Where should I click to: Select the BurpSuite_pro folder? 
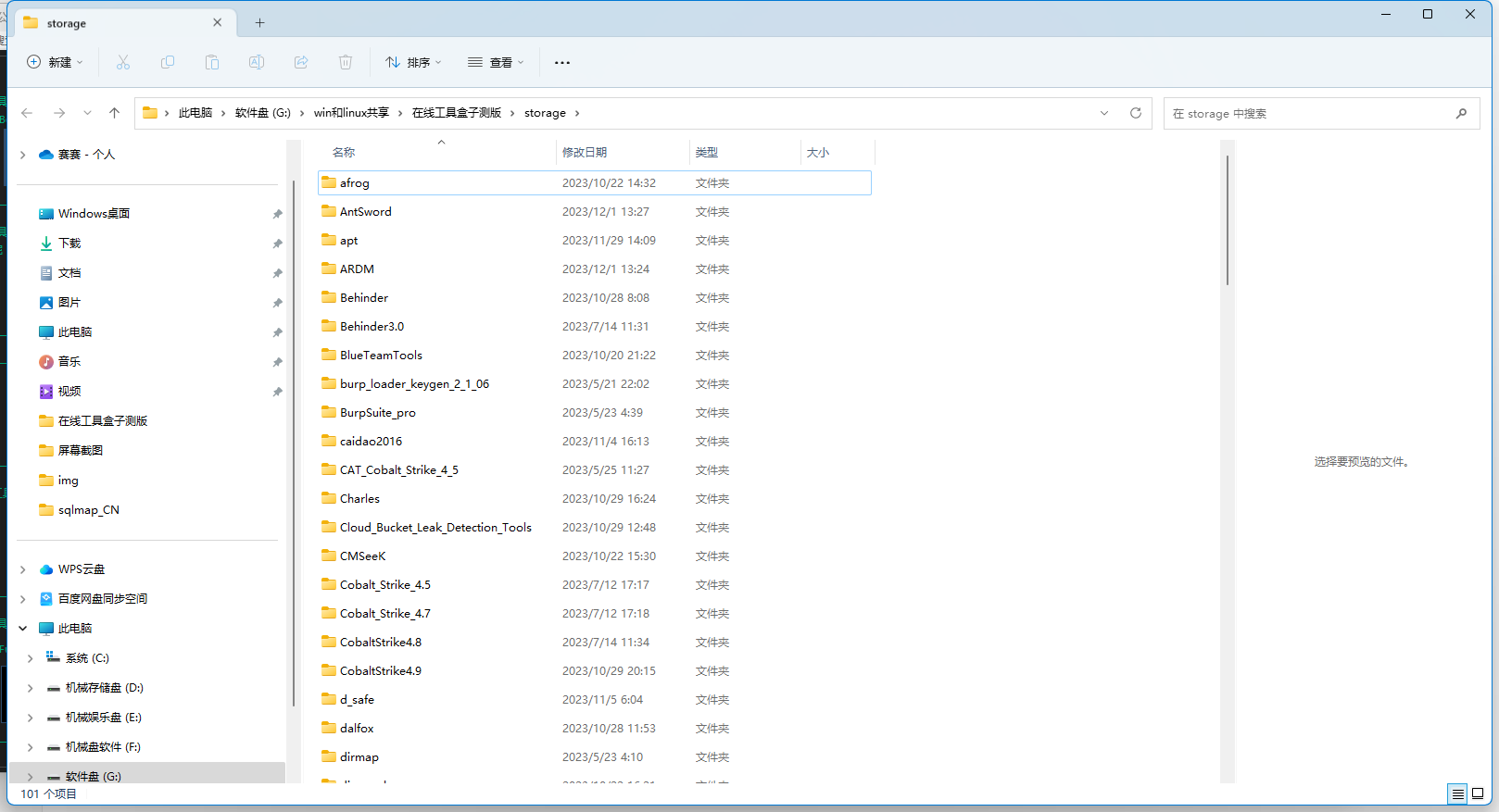pos(595,413)
